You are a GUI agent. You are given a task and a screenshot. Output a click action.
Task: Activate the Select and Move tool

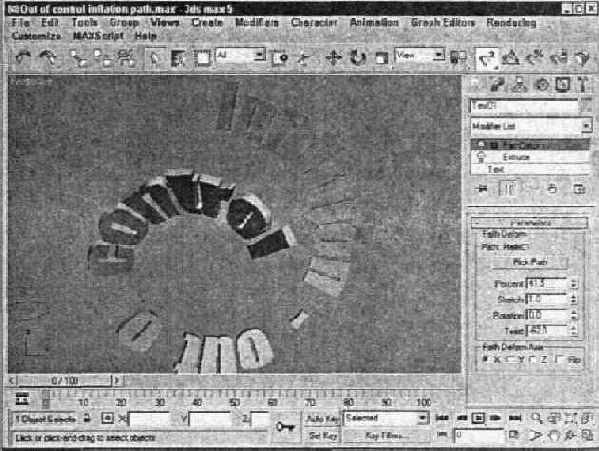(x=333, y=58)
